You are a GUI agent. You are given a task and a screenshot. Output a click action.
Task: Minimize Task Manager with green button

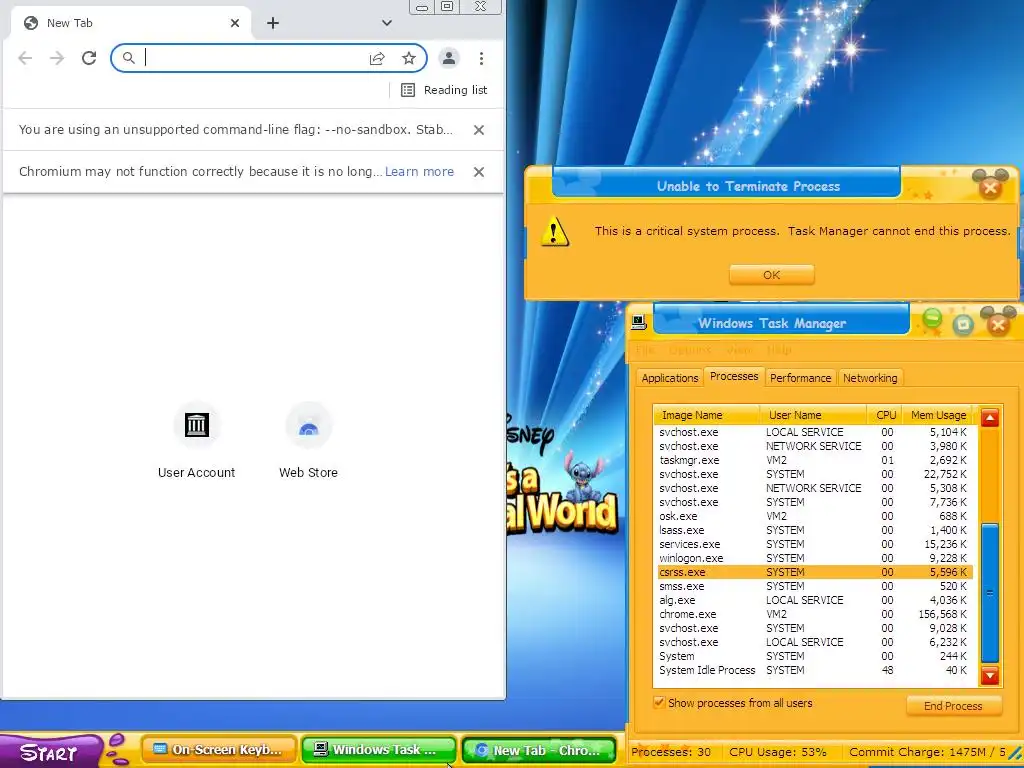933,319
